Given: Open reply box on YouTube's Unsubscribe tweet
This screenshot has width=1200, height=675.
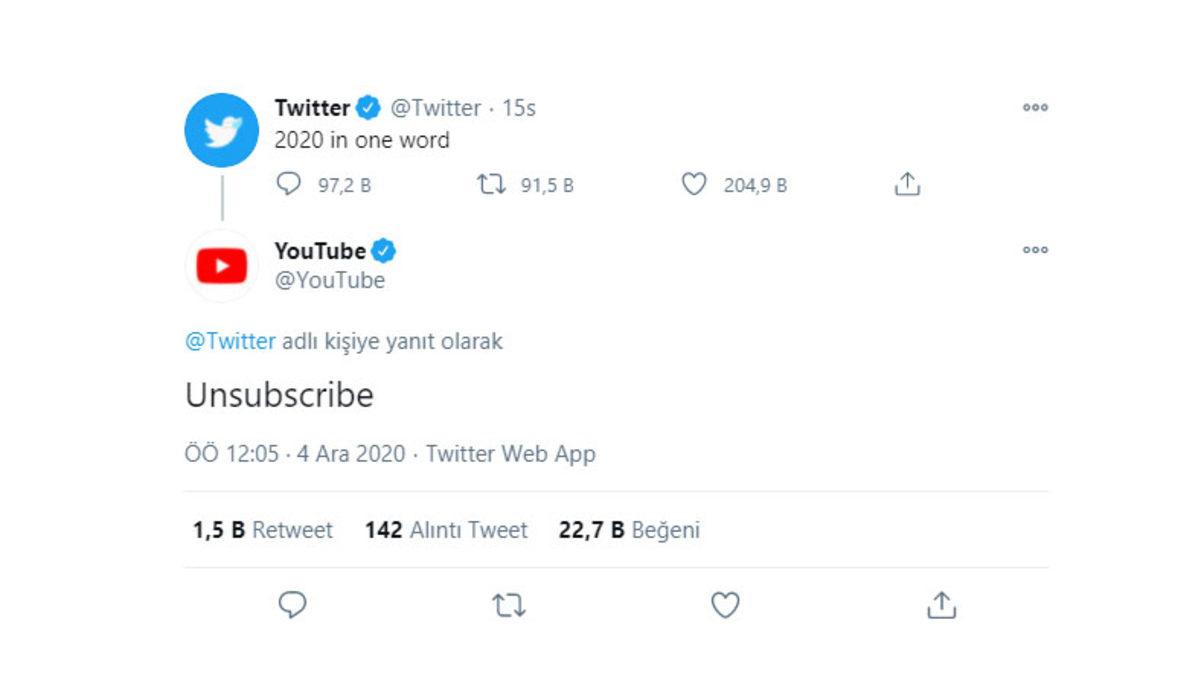Looking at the screenshot, I should point(291,604).
